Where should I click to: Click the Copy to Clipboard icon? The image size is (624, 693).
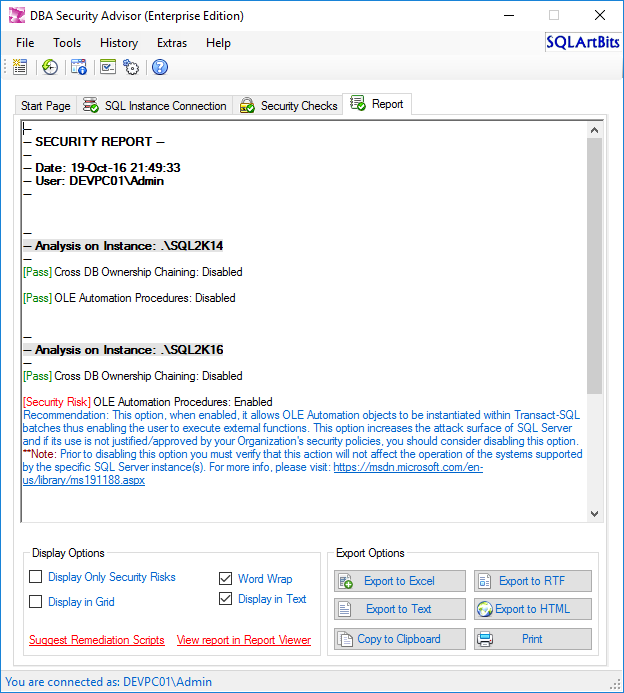345,639
